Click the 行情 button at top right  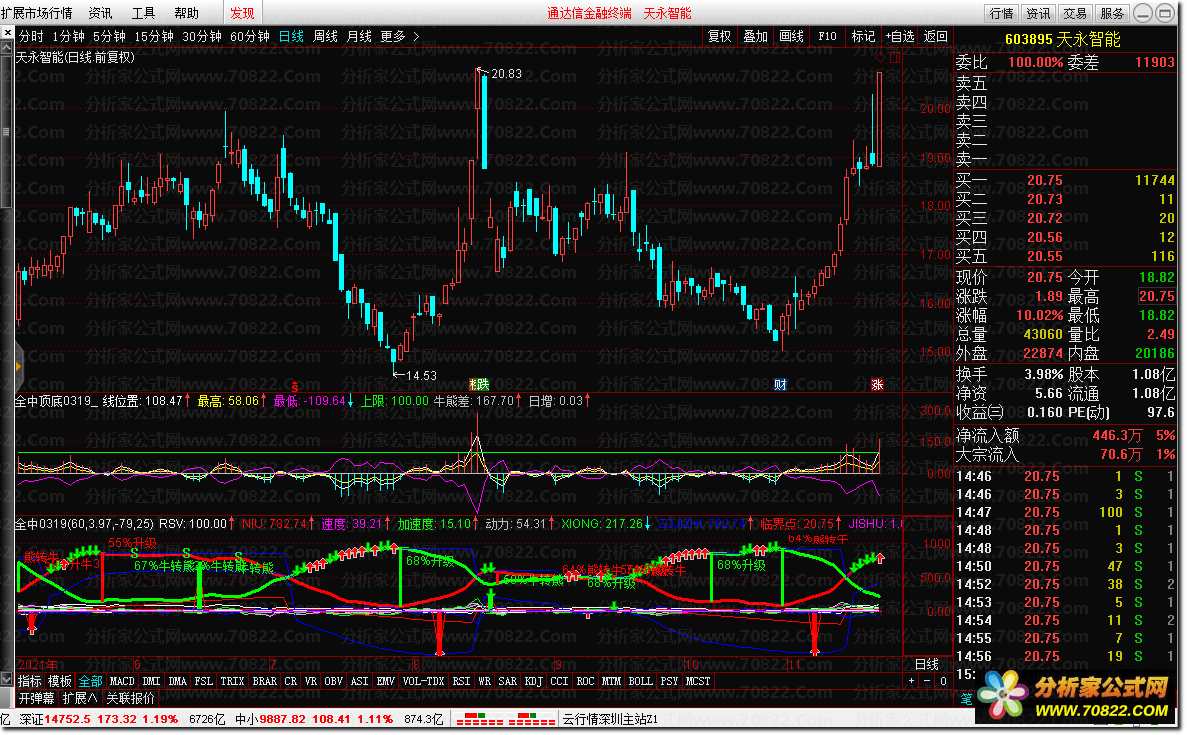[x=1002, y=14]
